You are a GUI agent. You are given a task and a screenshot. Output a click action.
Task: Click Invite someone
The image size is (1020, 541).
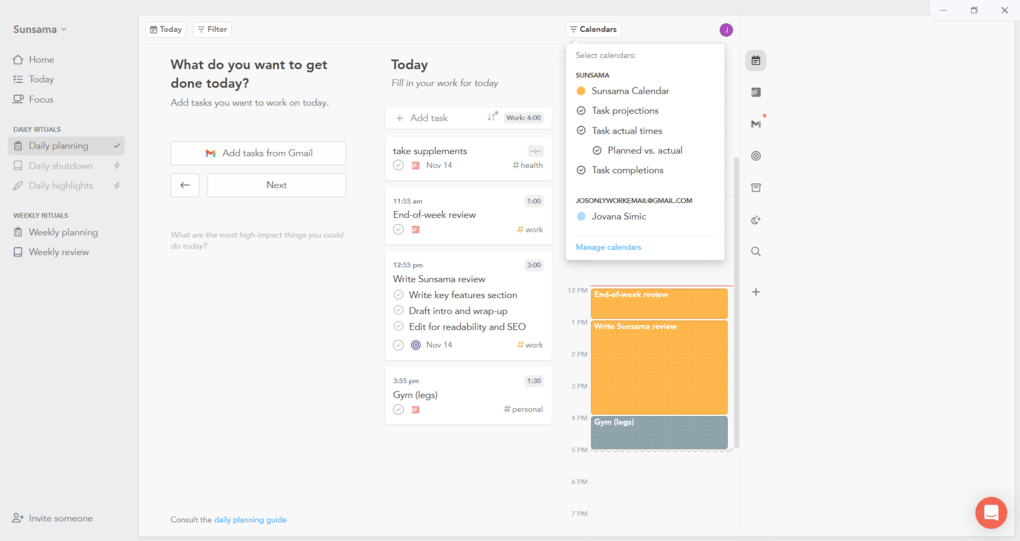52,518
